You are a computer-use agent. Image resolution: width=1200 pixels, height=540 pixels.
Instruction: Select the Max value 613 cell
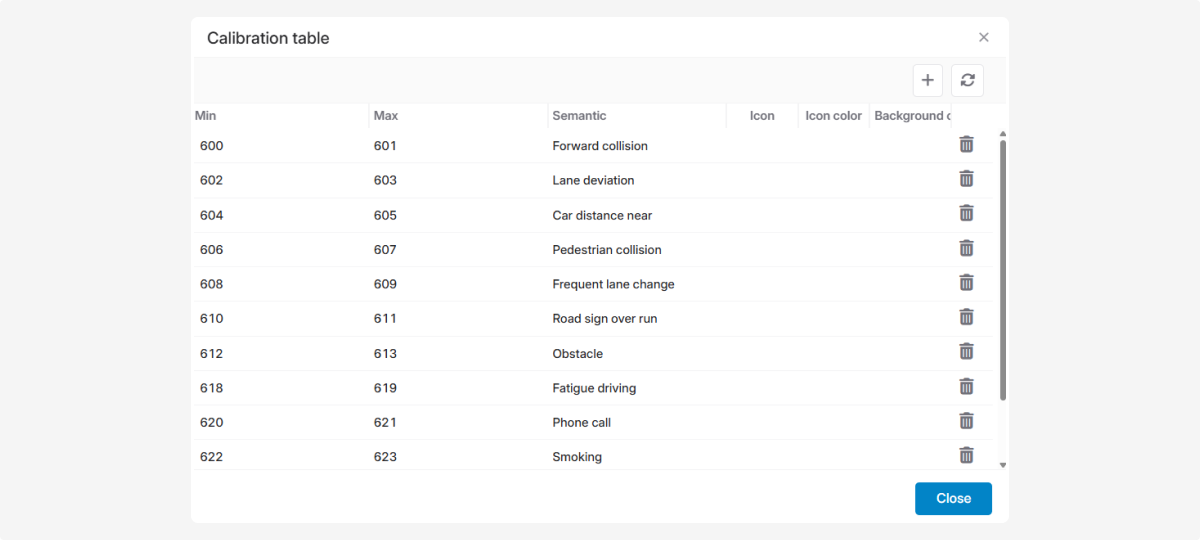pyautogui.click(x=385, y=354)
